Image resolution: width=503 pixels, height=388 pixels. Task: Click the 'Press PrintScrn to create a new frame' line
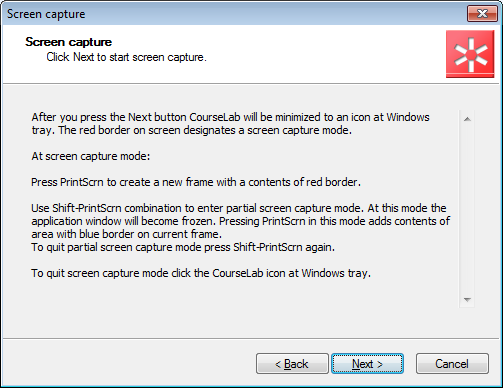pyautogui.click(x=196, y=182)
